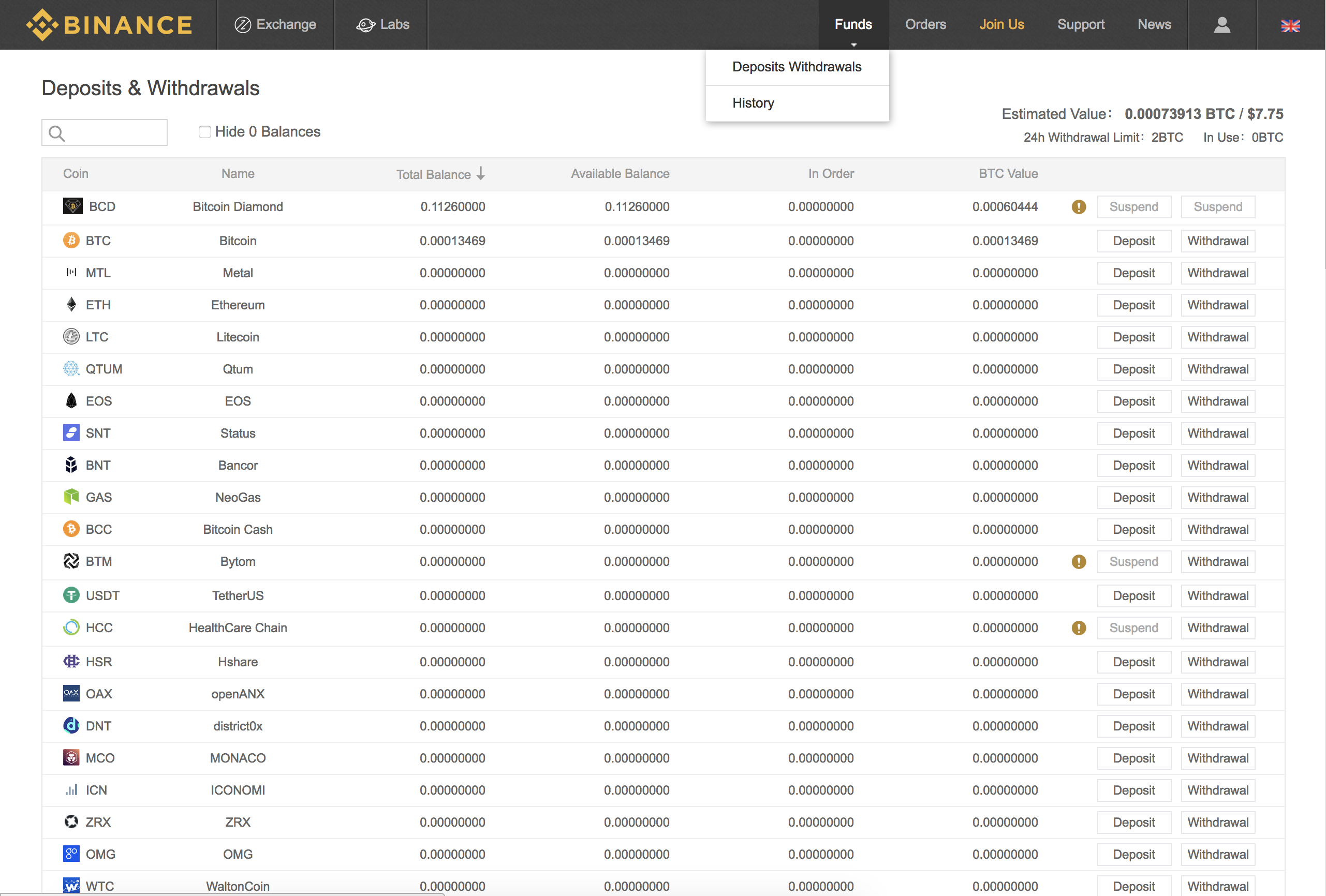The width and height of the screenshot is (1326, 896).
Task: Click Deposit for Bitcoin BTC
Action: coord(1133,241)
